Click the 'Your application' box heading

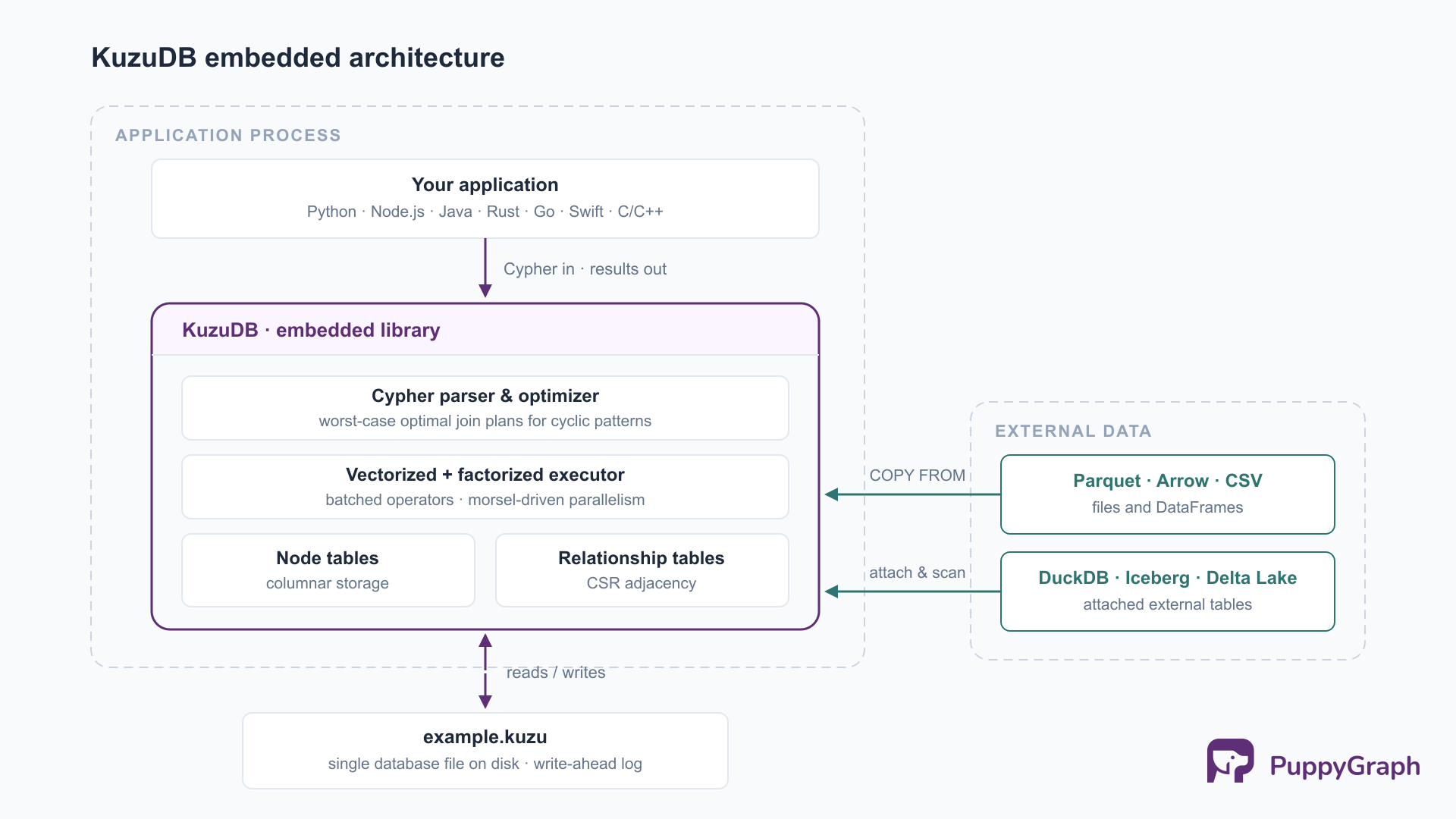coord(485,184)
